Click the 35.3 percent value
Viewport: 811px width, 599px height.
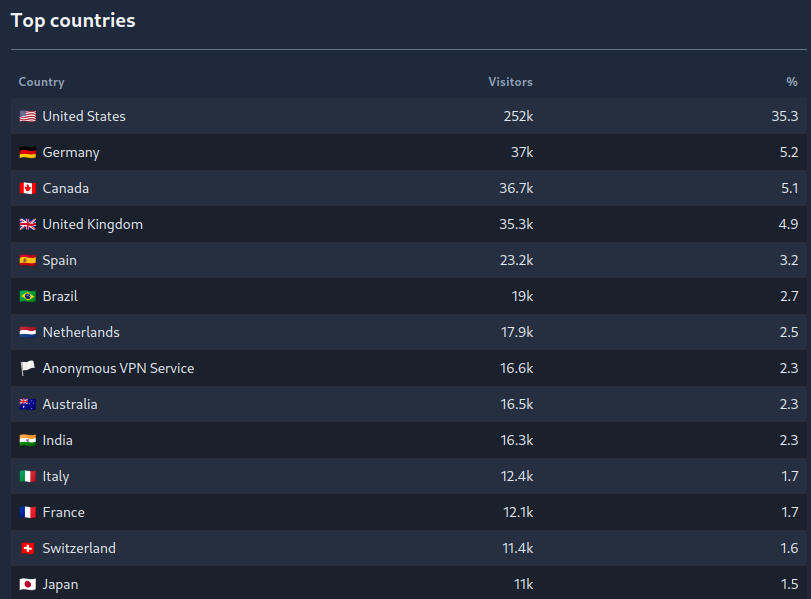click(x=784, y=116)
